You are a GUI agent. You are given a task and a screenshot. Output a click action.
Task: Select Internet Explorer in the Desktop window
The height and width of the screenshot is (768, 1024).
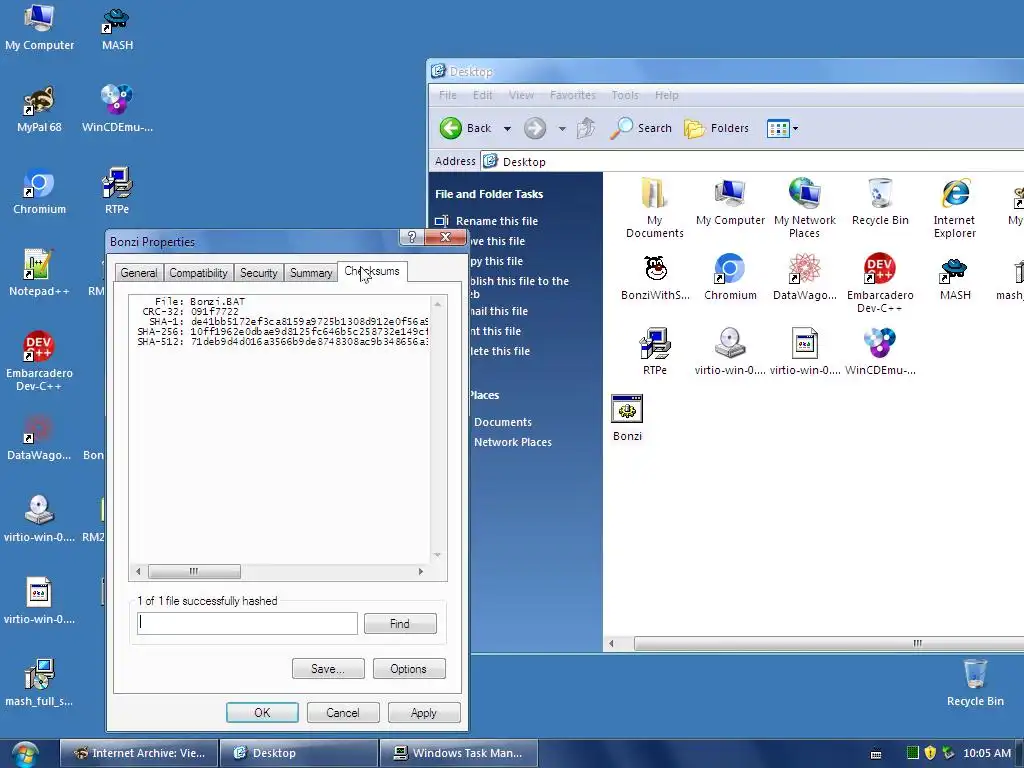955,208
